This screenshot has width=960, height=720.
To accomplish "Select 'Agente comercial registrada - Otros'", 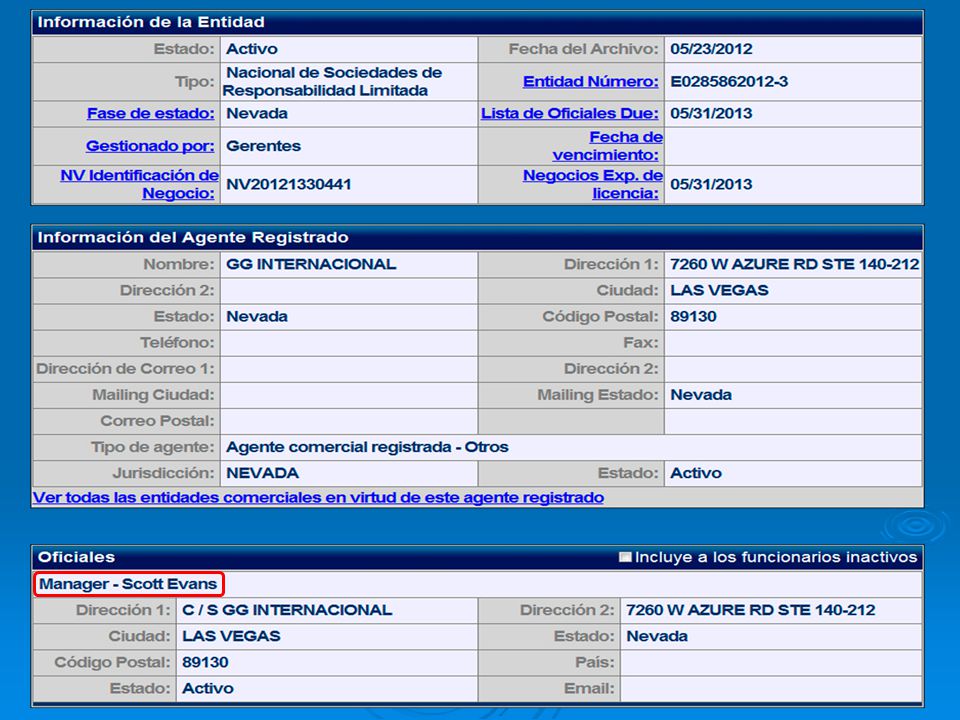I will tap(367, 447).
